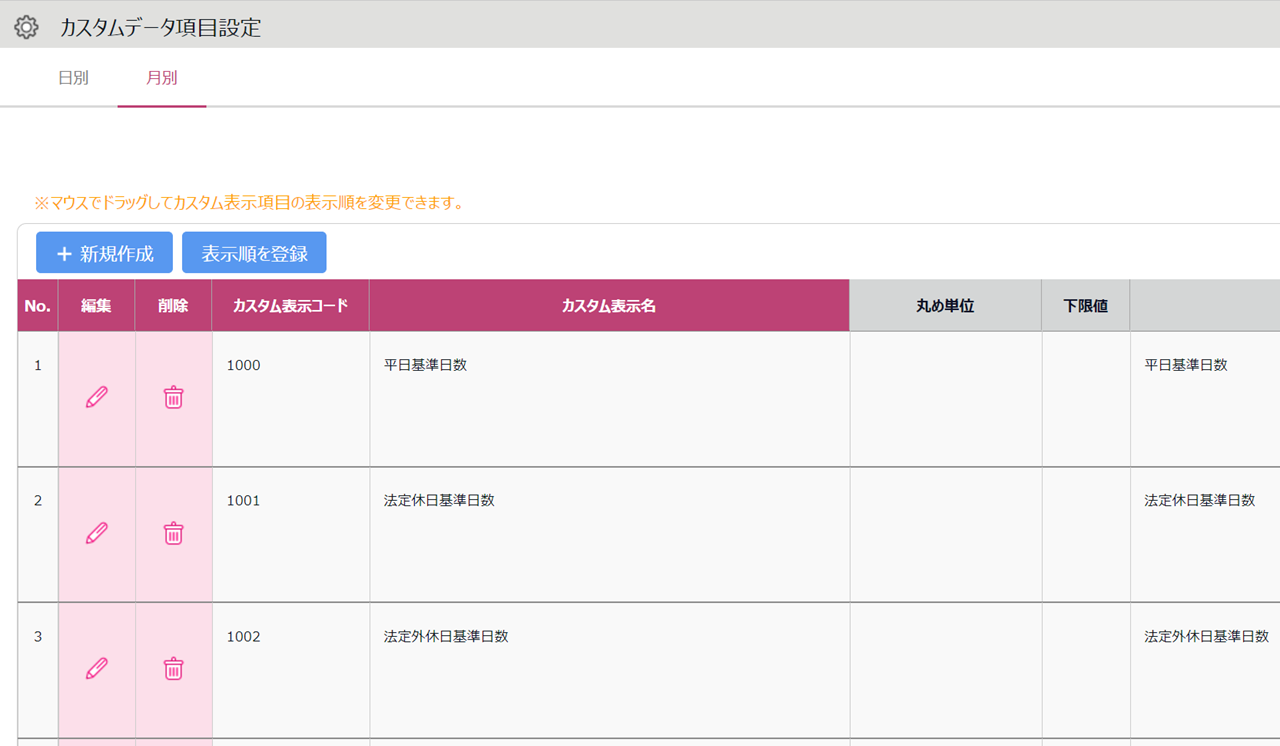Click row number 1 cell
This screenshot has height=746, width=1280.
pos(38,399)
